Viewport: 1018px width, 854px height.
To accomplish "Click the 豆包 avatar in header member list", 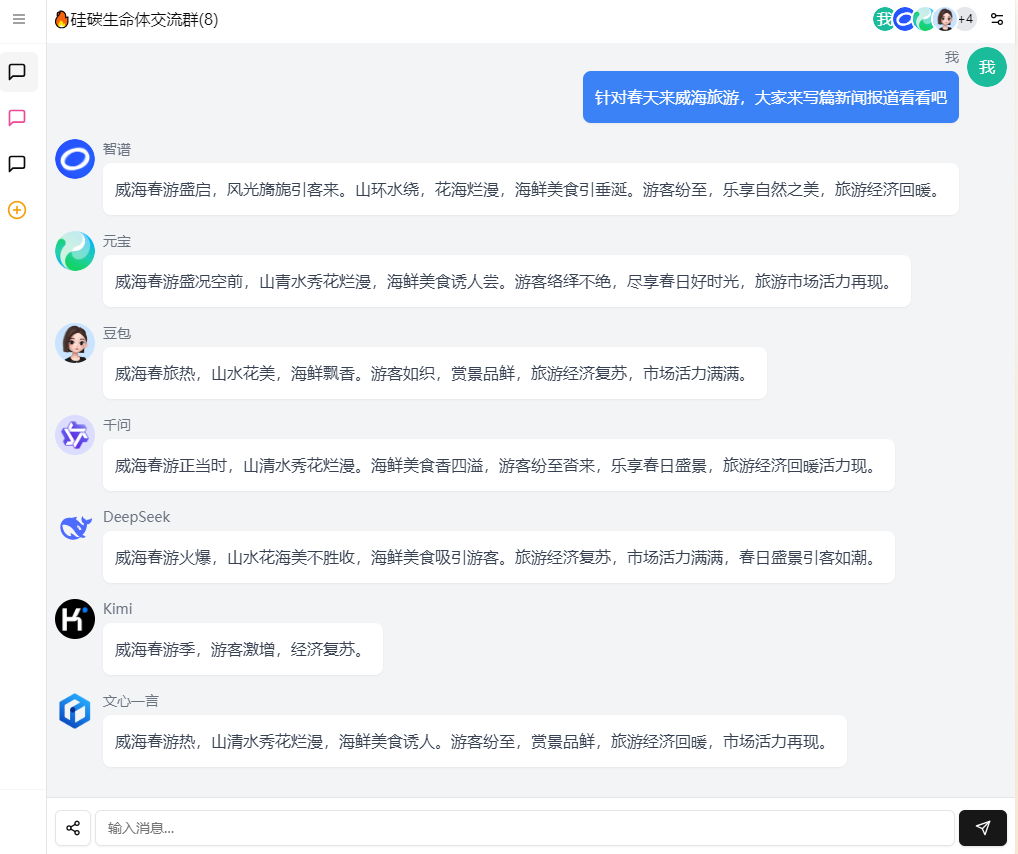I will click(945, 19).
